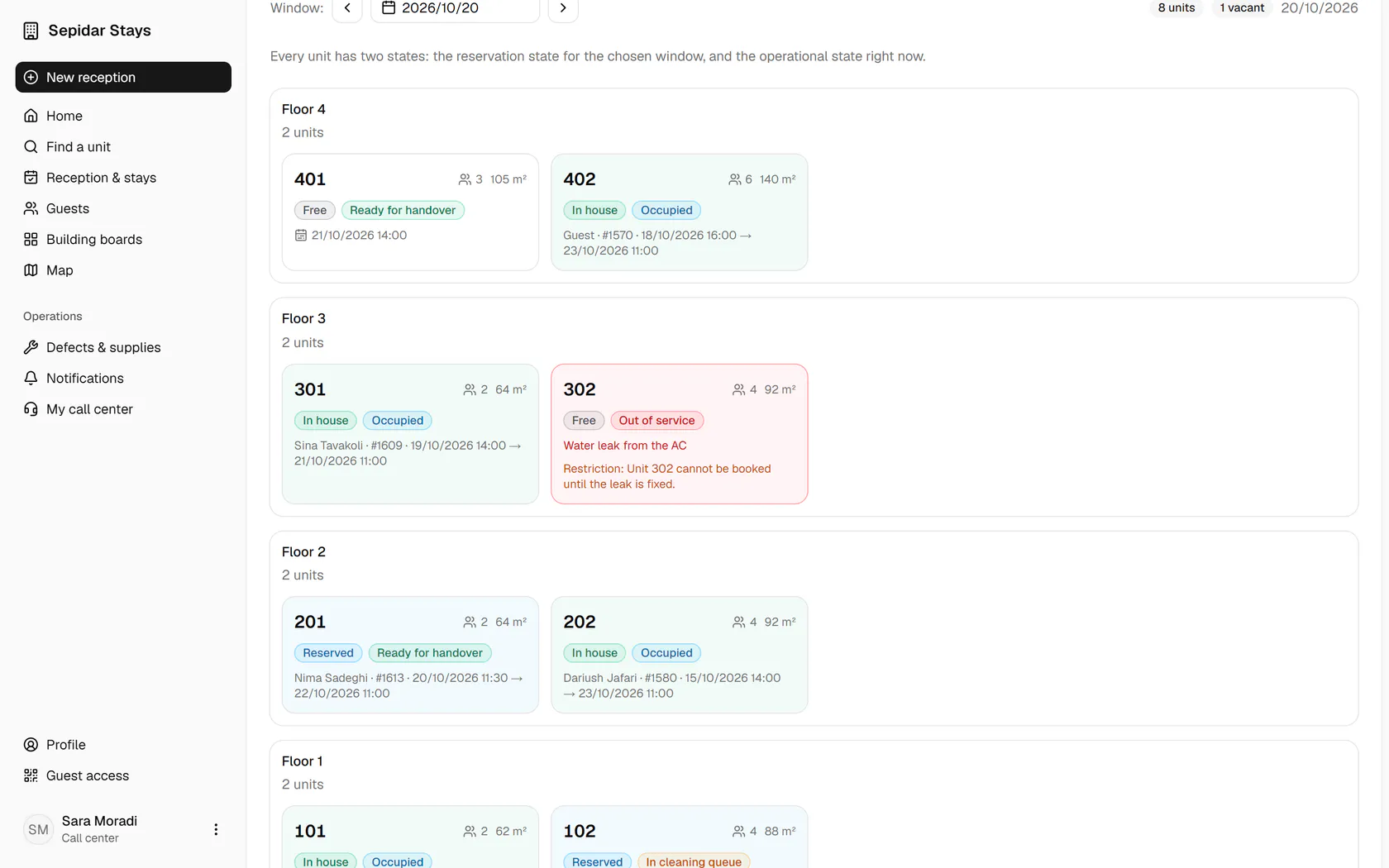Click the Out of service badge on unit 302

coord(657,421)
